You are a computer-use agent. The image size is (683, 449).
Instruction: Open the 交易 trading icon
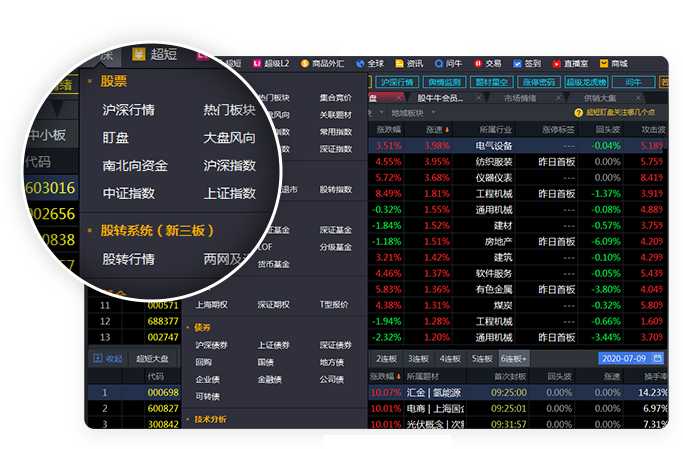[x=478, y=64]
